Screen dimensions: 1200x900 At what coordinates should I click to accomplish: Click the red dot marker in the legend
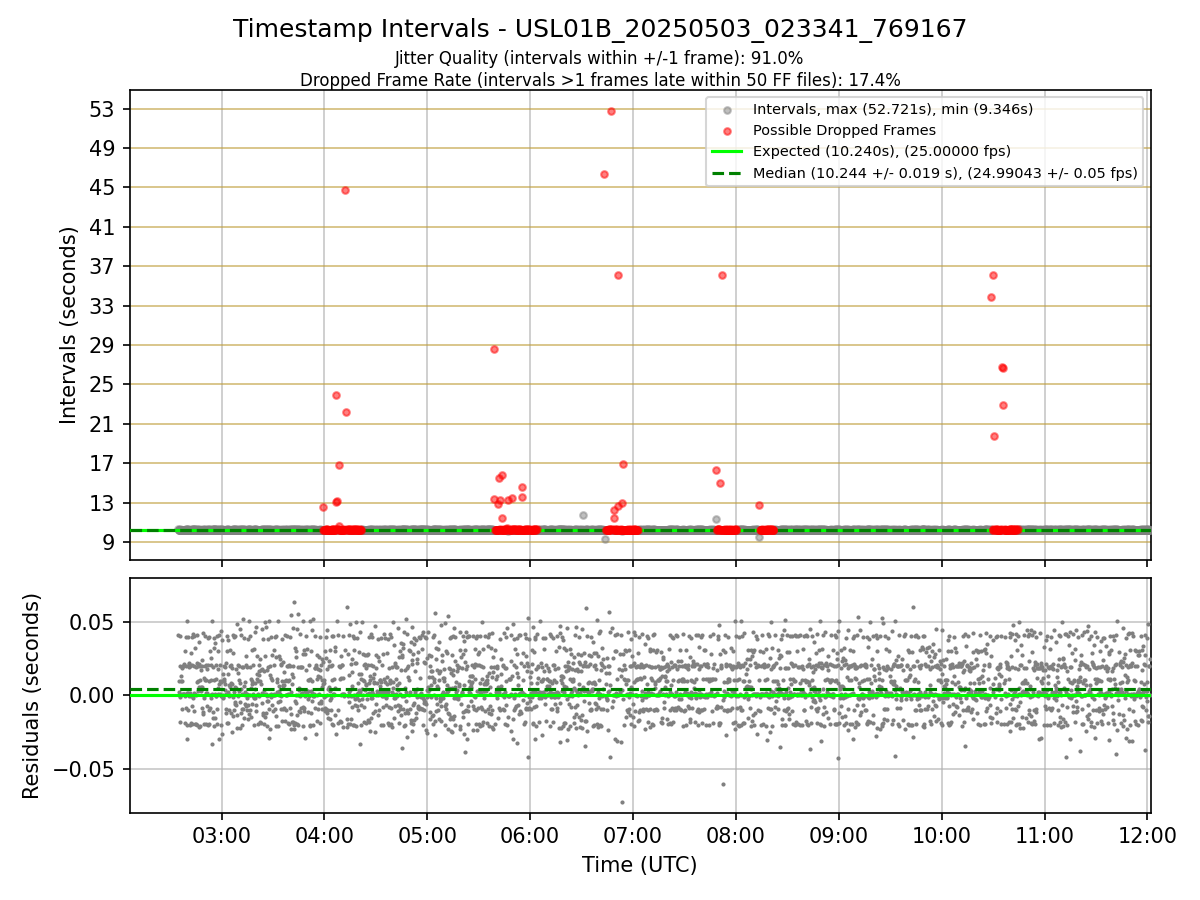(727, 131)
